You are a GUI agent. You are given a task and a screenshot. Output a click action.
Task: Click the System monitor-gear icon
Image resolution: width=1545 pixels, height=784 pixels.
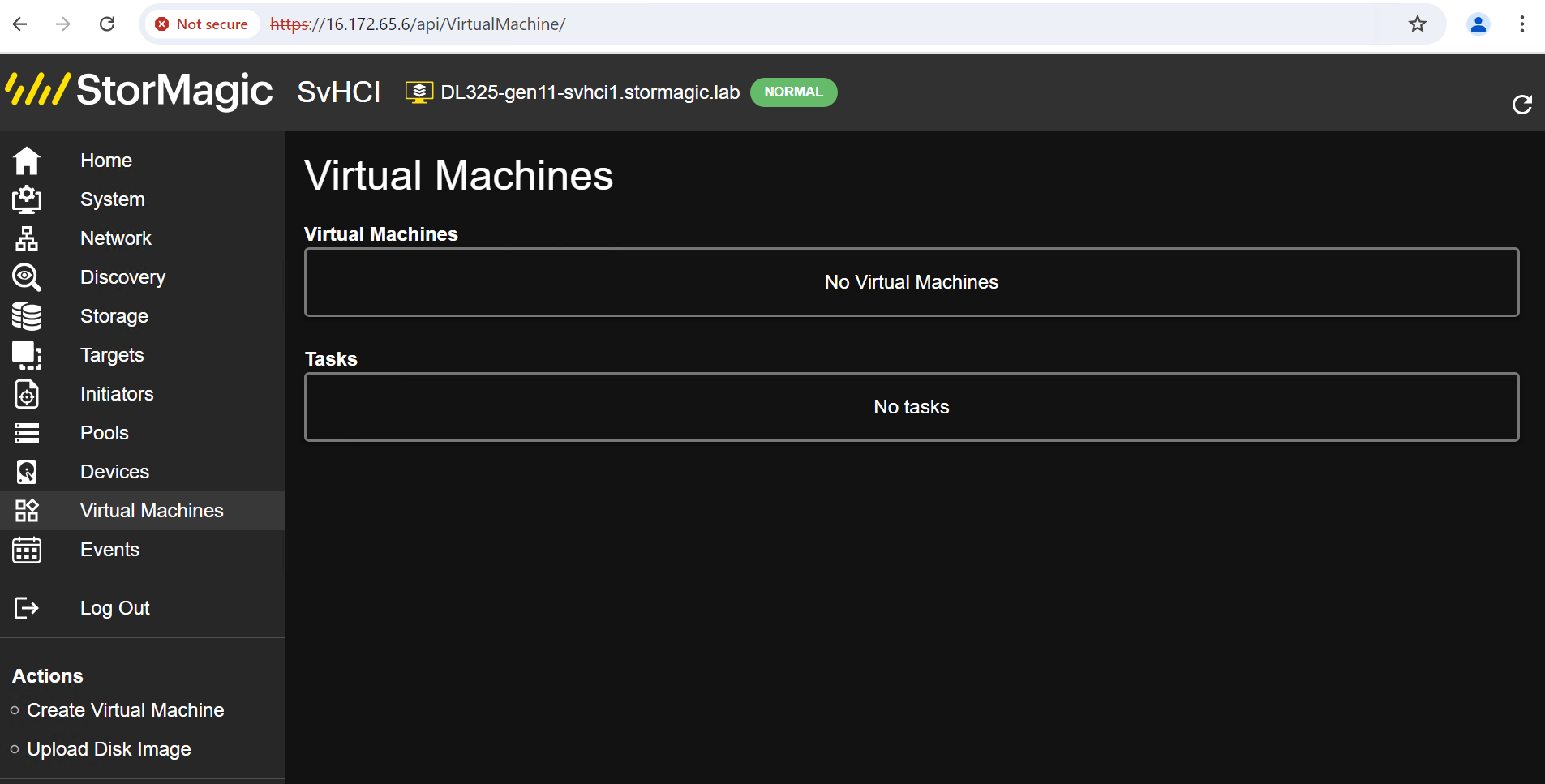27,199
